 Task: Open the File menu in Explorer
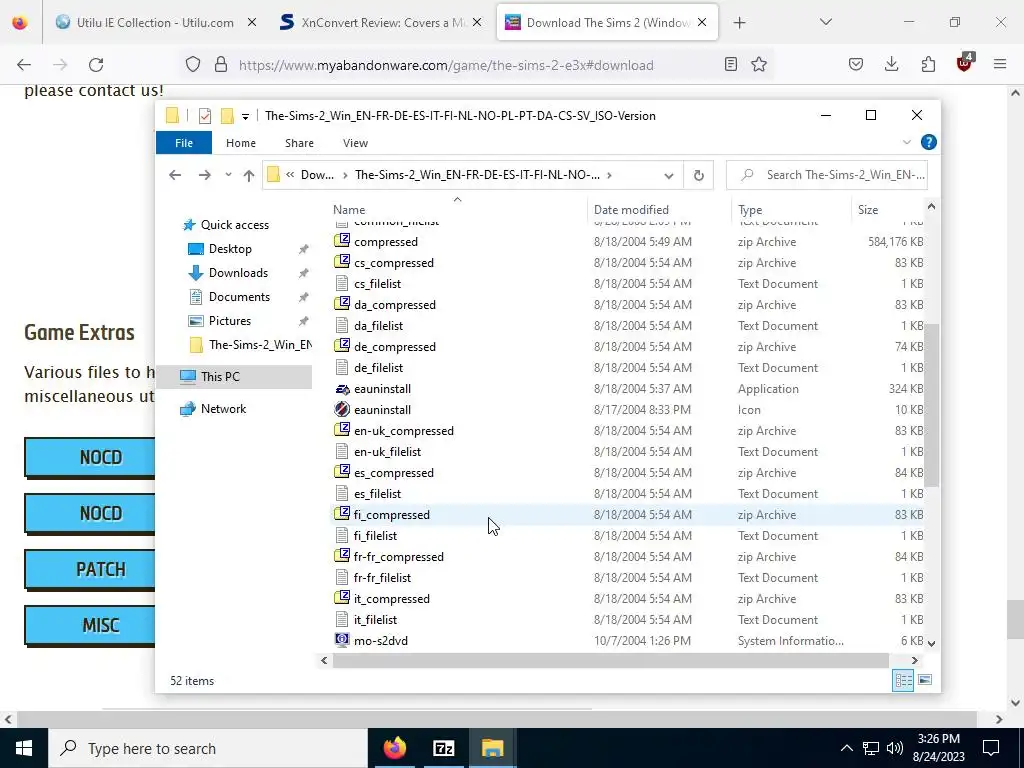tap(184, 142)
